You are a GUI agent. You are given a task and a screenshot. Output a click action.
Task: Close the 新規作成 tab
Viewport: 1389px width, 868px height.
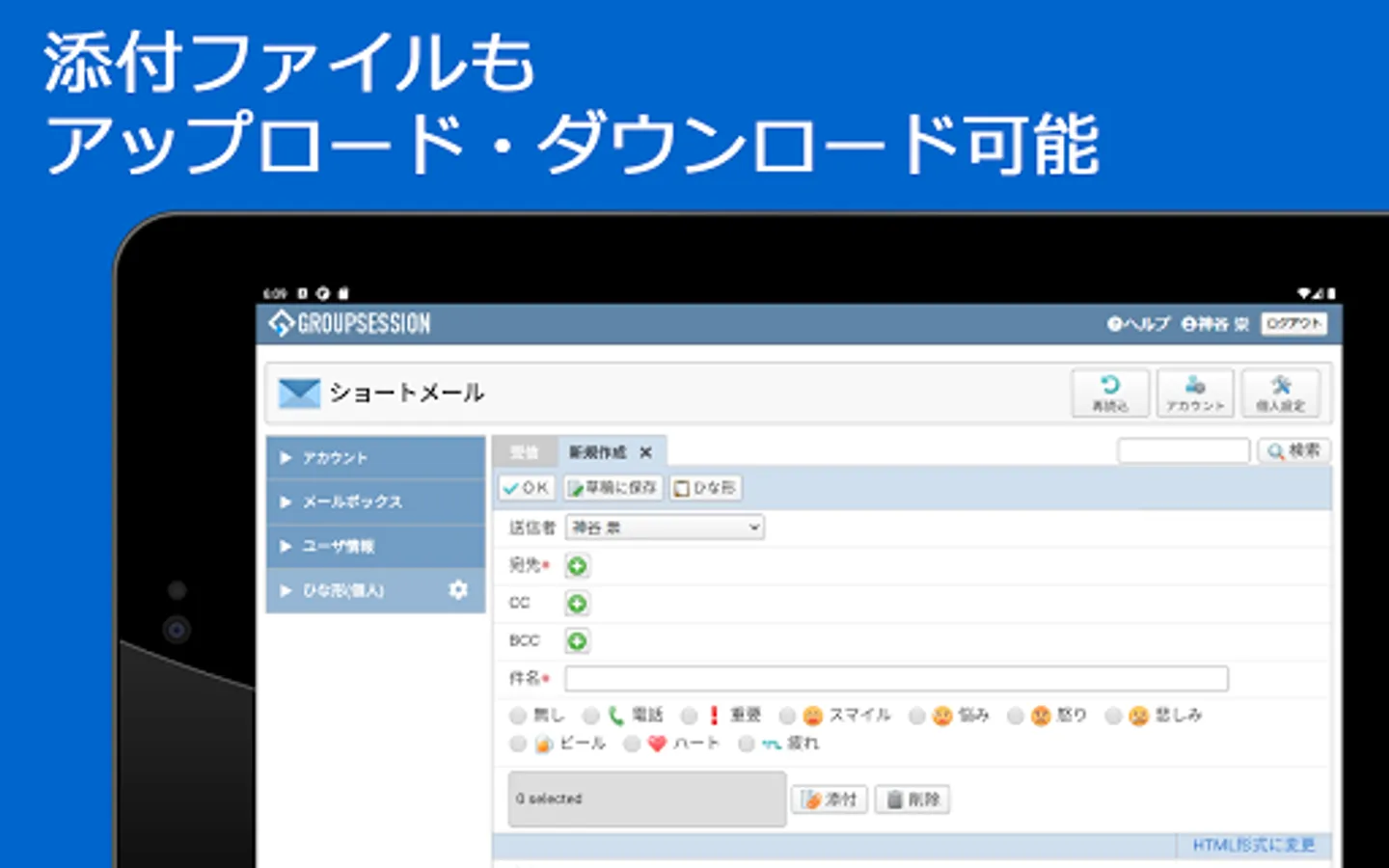[646, 451]
